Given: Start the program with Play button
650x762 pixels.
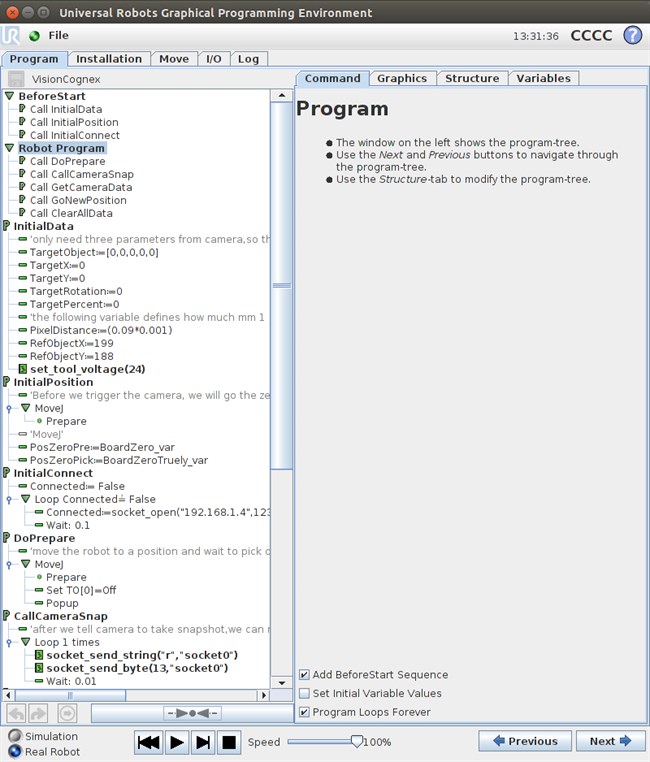Looking at the screenshot, I should click(176, 742).
